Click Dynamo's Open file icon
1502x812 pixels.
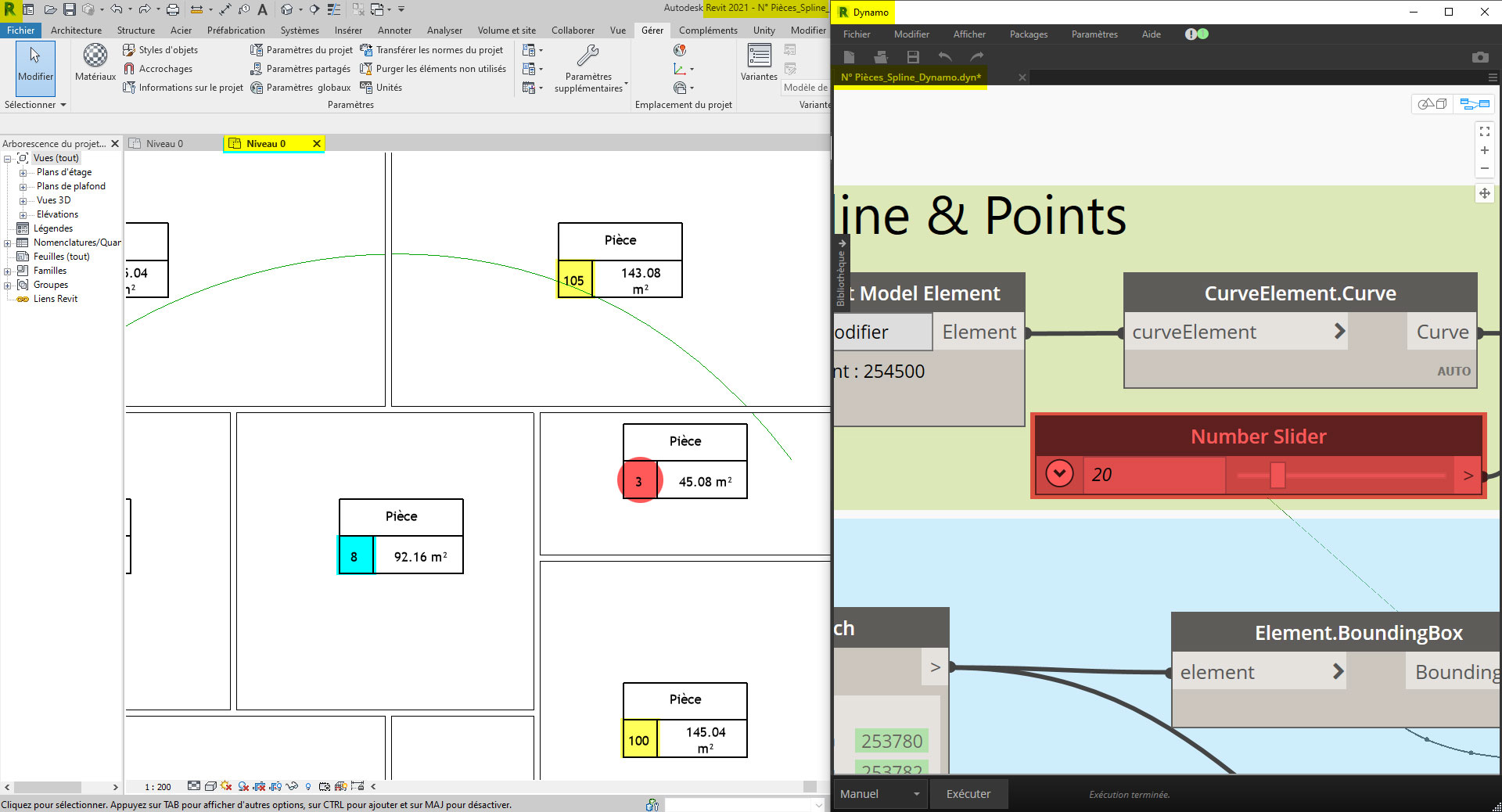(881, 57)
